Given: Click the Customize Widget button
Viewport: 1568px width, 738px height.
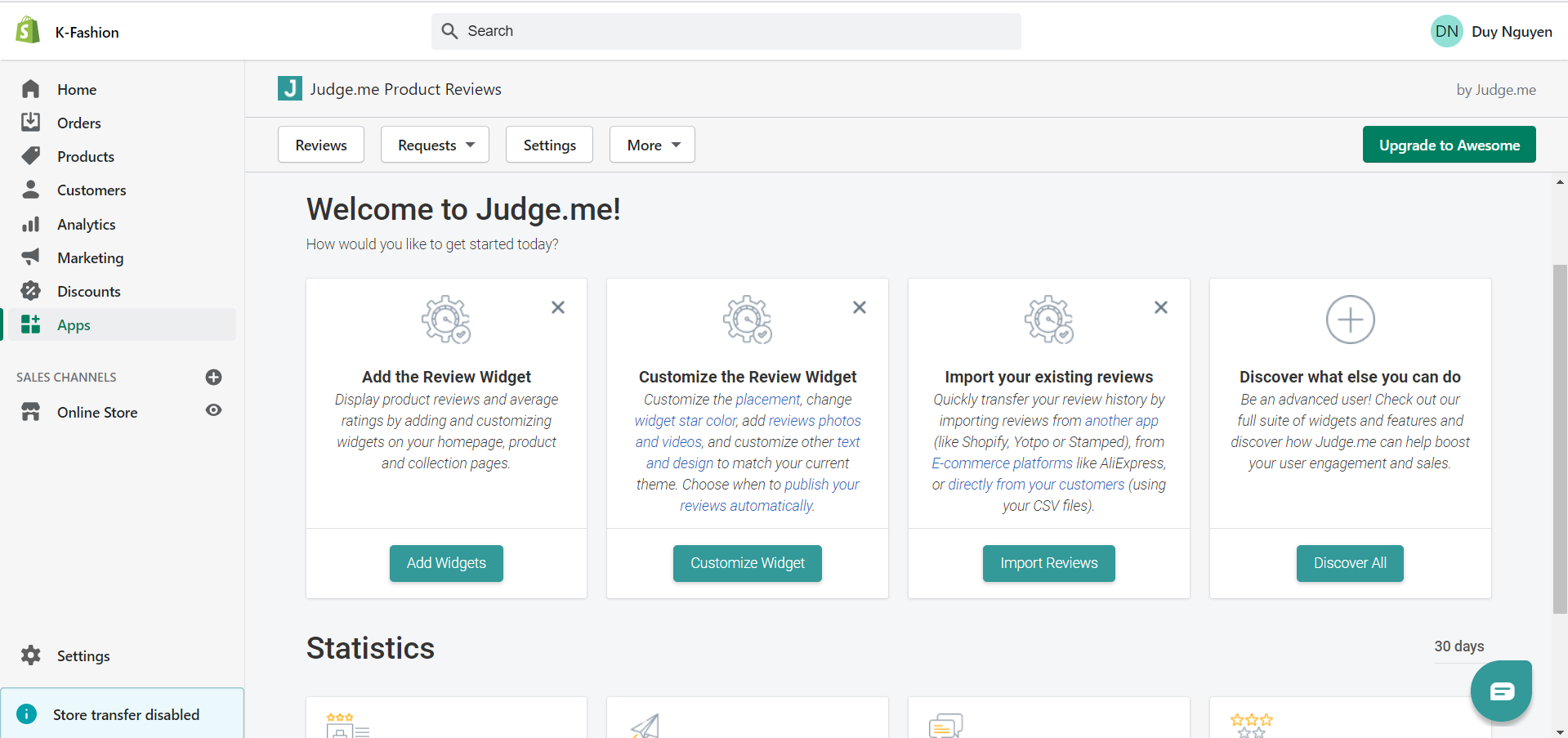Looking at the screenshot, I should click(748, 563).
